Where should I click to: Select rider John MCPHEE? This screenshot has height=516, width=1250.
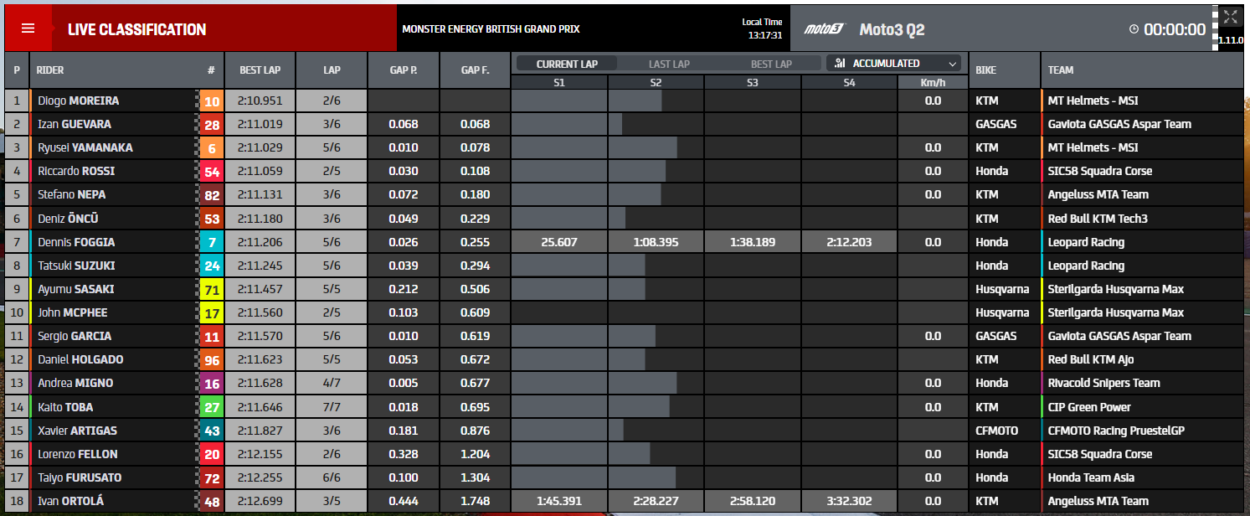(x=72, y=313)
